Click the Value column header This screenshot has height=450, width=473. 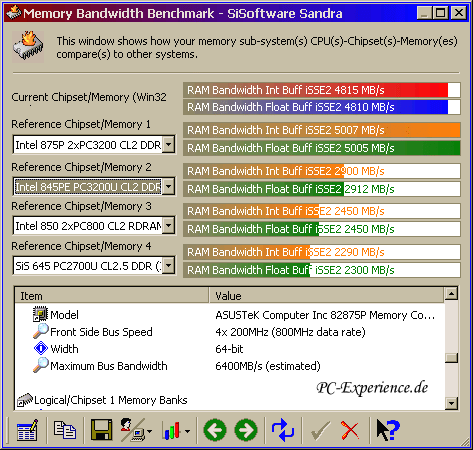tap(327, 296)
